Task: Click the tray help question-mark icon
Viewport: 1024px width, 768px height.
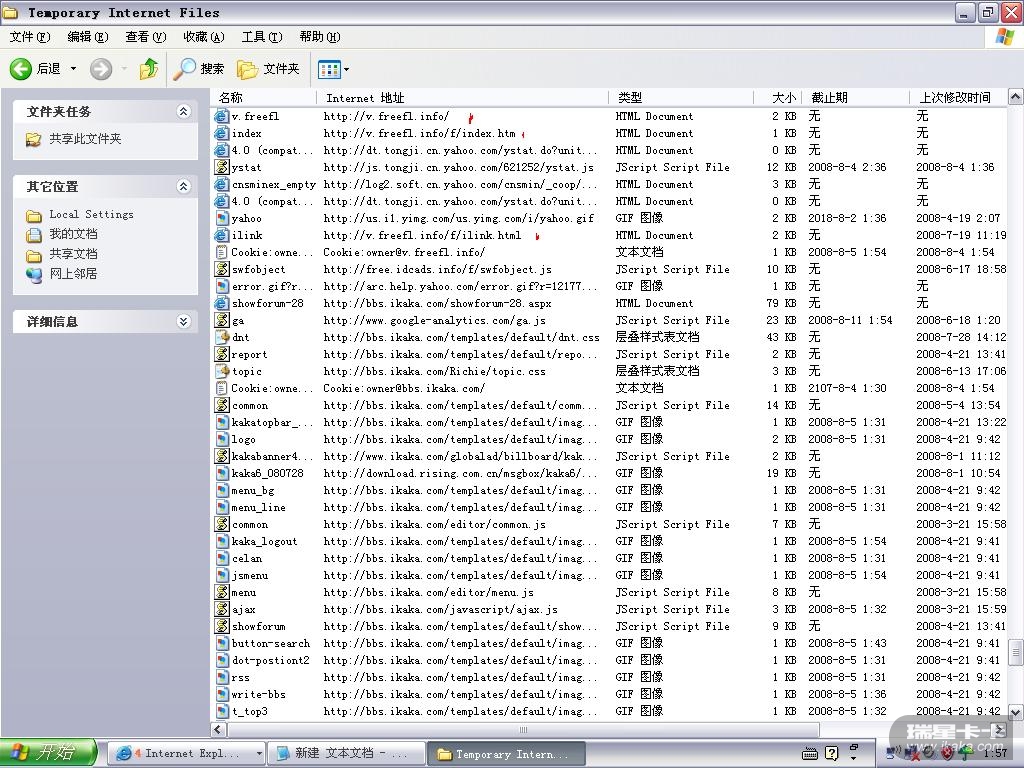Action: tap(831, 753)
